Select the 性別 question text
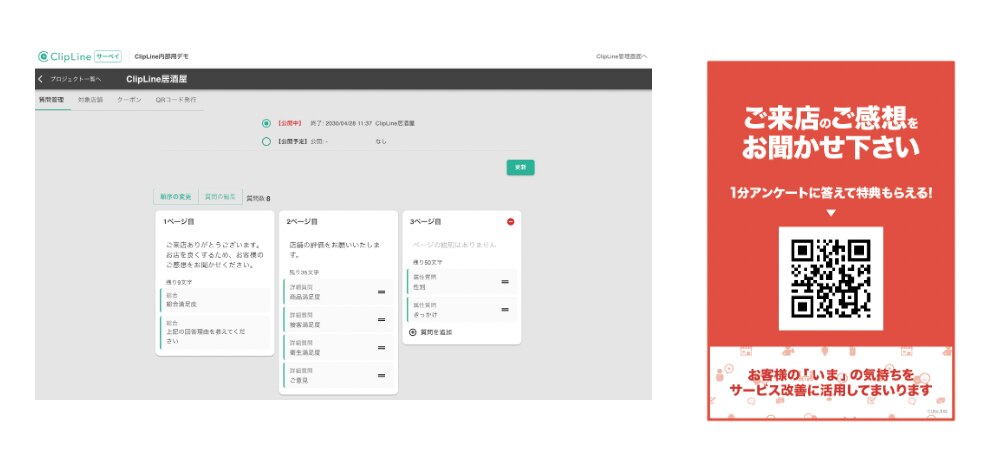Screen dimensions: 990x468 pyautogui.click(x=419, y=287)
